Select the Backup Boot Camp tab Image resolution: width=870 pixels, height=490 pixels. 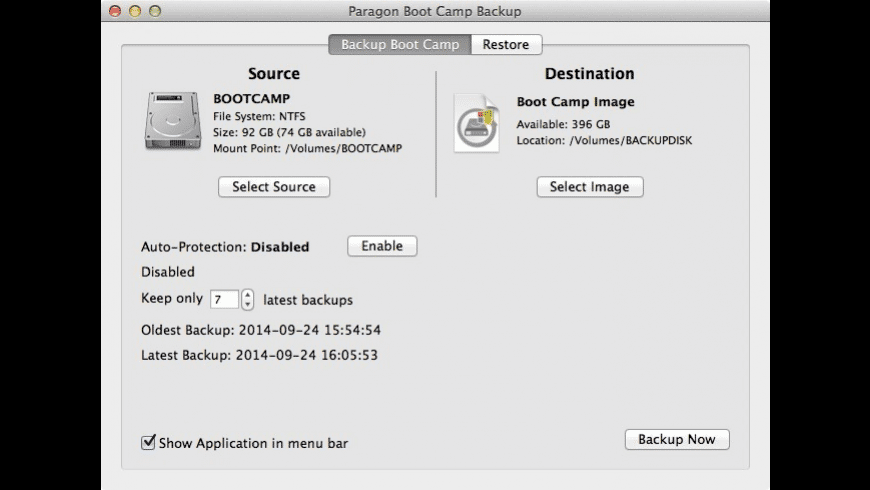(x=400, y=45)
